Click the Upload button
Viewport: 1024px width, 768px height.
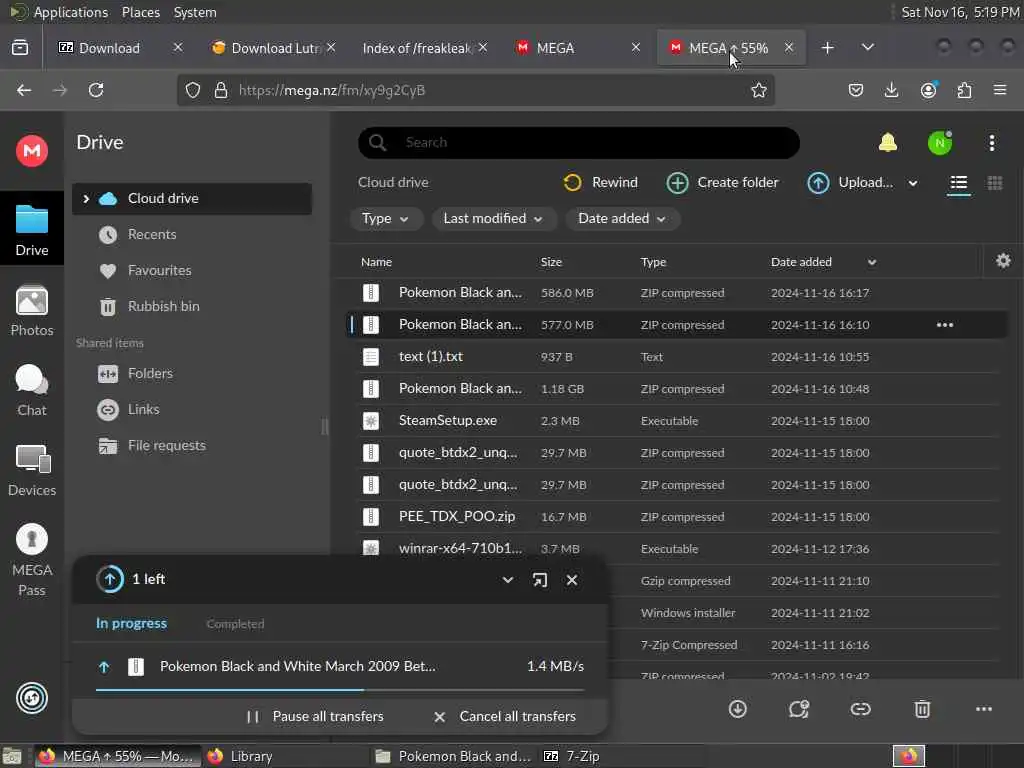[850, 183]
